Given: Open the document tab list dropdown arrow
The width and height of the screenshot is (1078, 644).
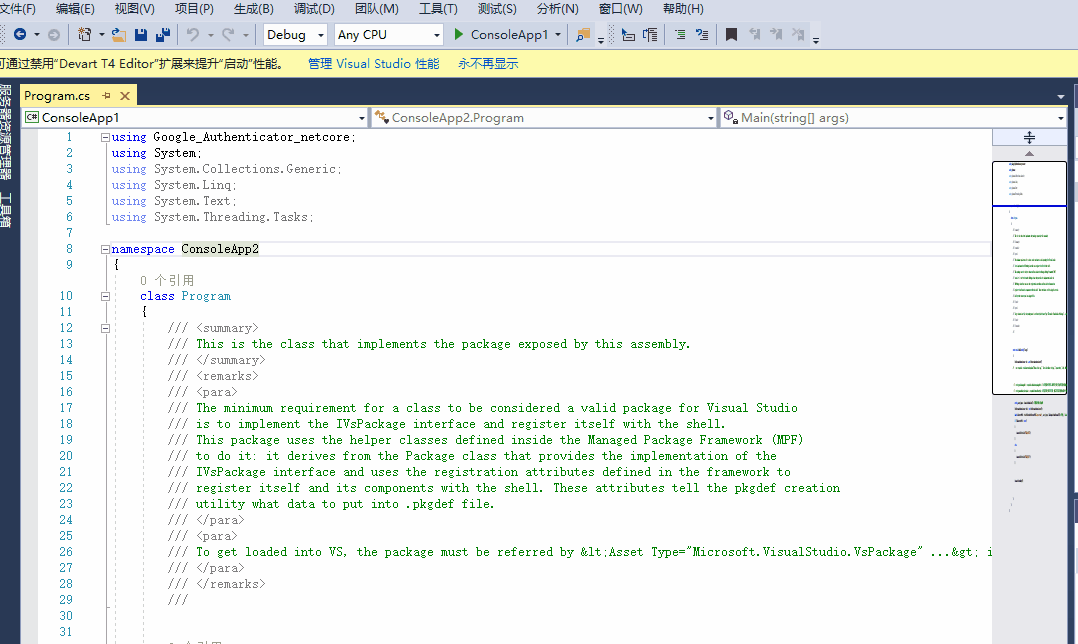Looking at the screenshot, I should (x=1061, y=97).
